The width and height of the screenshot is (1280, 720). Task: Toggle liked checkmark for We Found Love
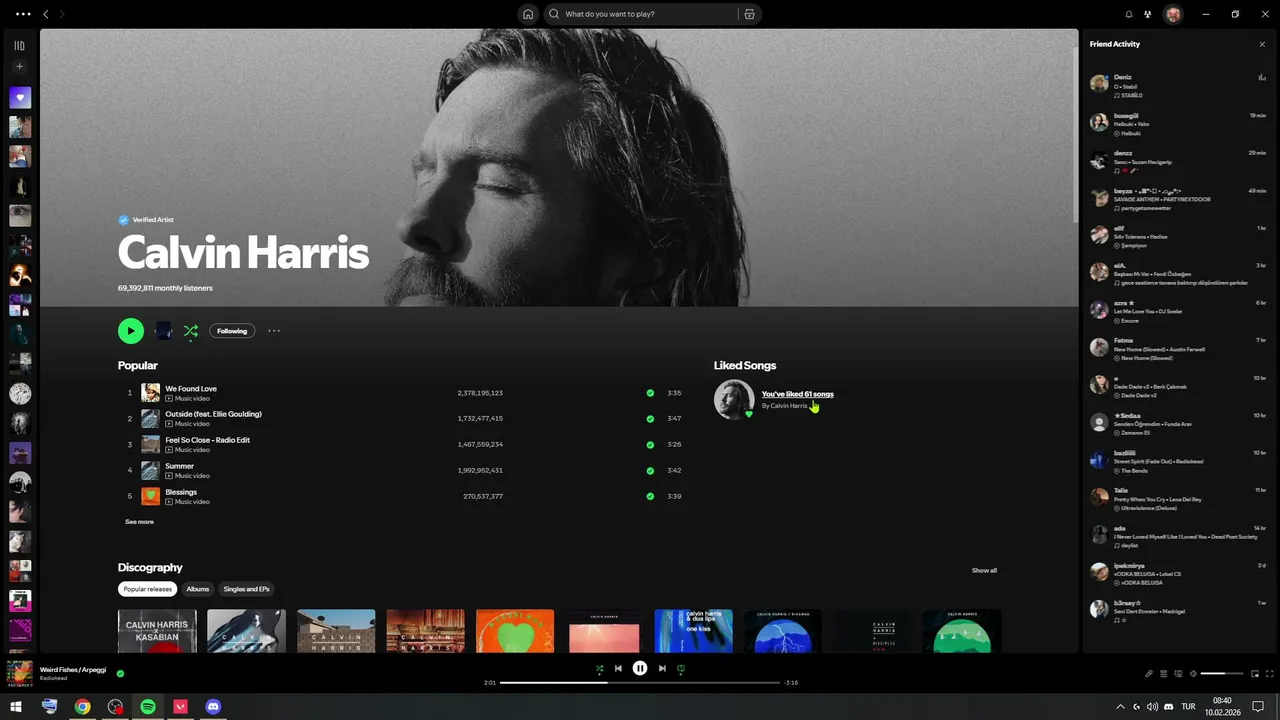click(x=650, y=393)
